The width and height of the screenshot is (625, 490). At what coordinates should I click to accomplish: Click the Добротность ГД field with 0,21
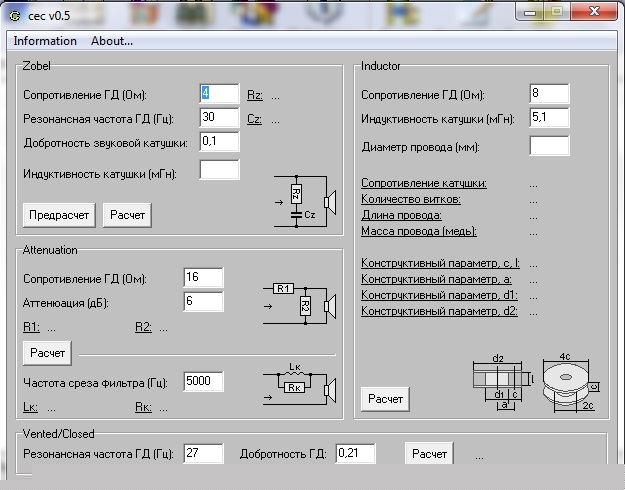coord(355,453)
